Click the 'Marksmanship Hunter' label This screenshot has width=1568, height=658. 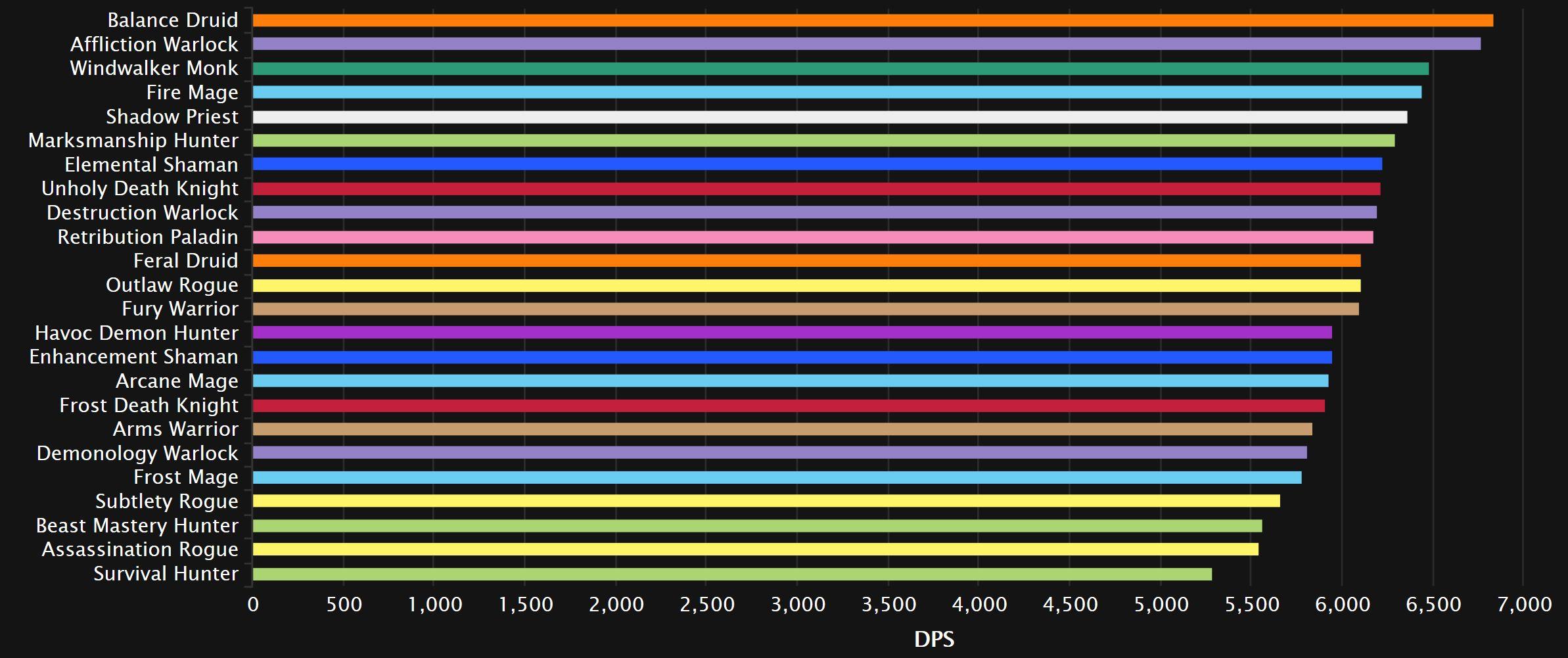click(x=133, y=141)
